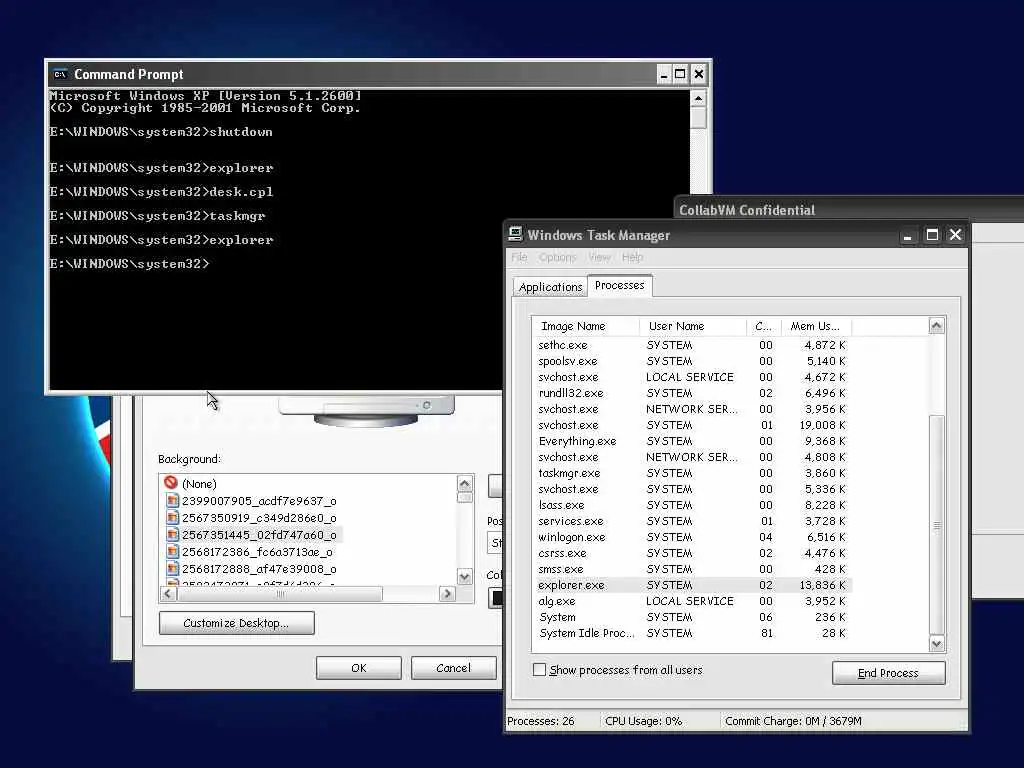Select the csrss.exe process row

point(692,553)
